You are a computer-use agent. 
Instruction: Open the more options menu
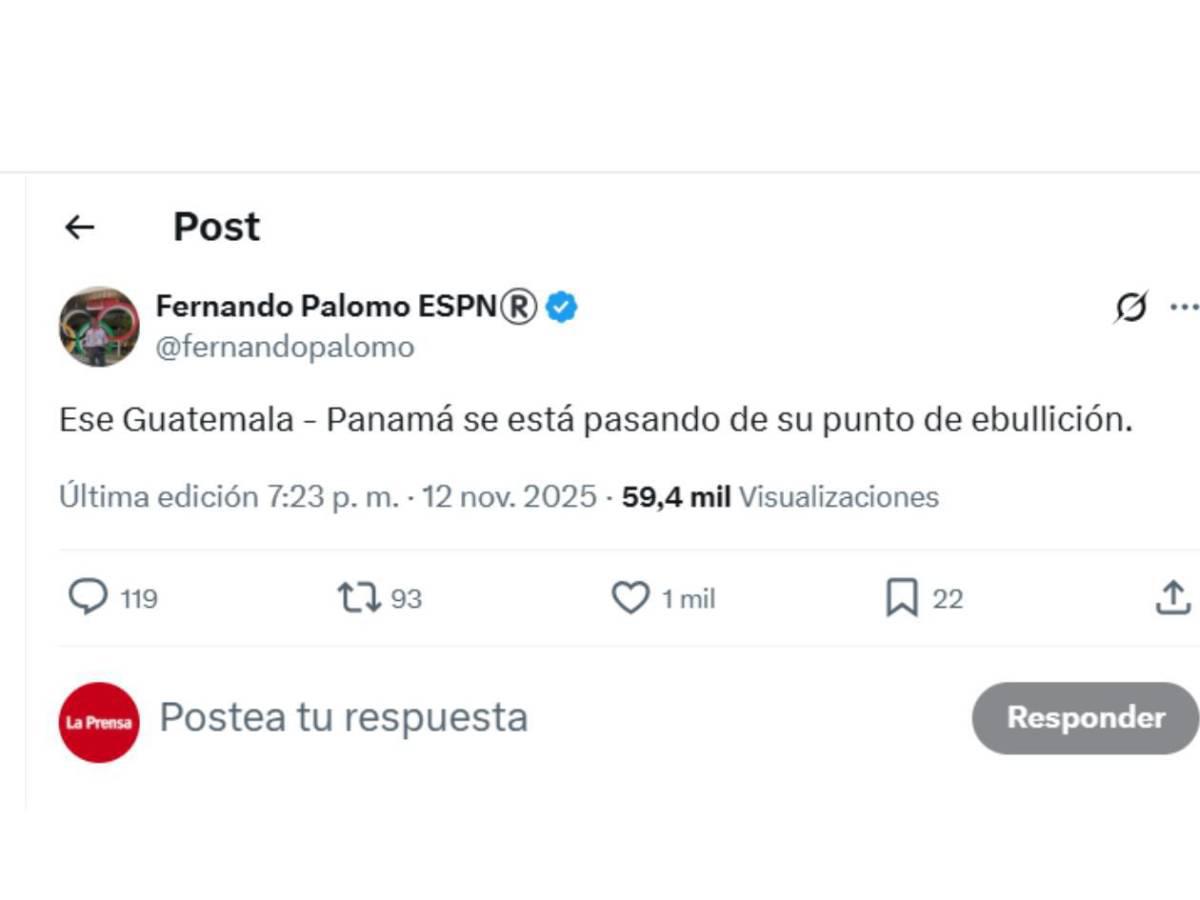click(x=1185, y=308)
